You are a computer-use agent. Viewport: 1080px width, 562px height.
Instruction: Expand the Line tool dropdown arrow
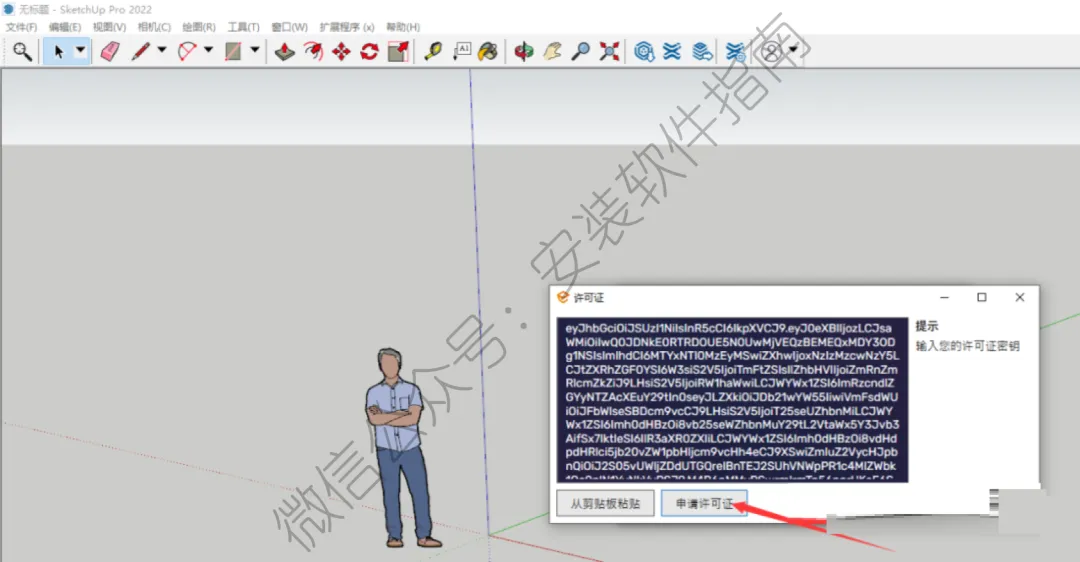[162, 50]
